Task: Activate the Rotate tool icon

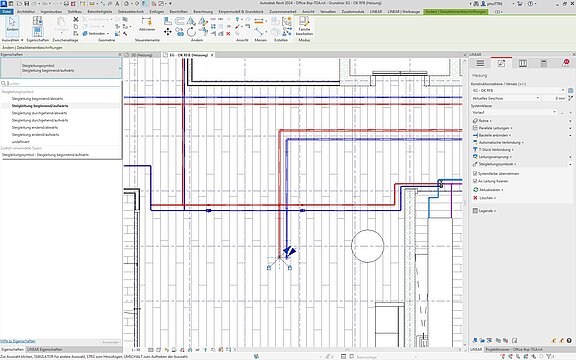Action: [x=191, y=32]
